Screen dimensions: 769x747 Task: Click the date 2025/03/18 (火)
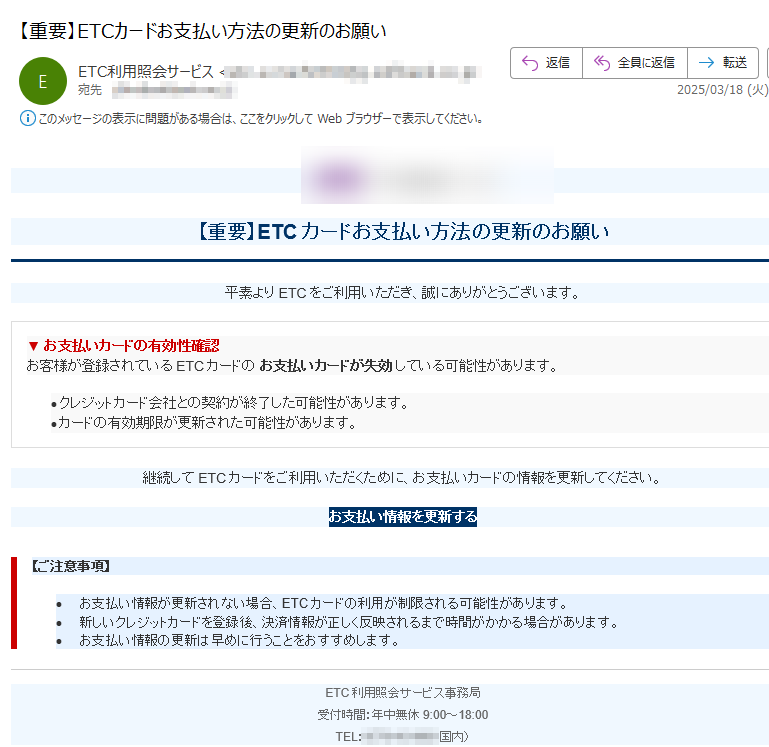click(722, 90)
